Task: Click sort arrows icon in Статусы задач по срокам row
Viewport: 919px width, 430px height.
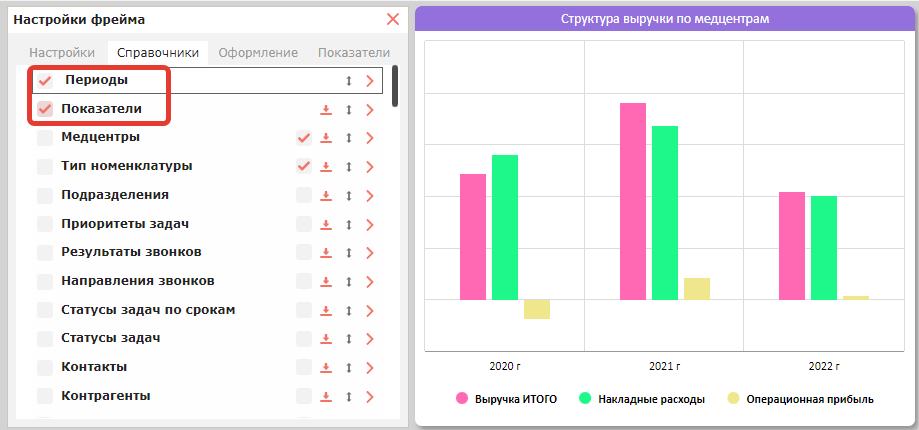Action: tap(349, 310)
